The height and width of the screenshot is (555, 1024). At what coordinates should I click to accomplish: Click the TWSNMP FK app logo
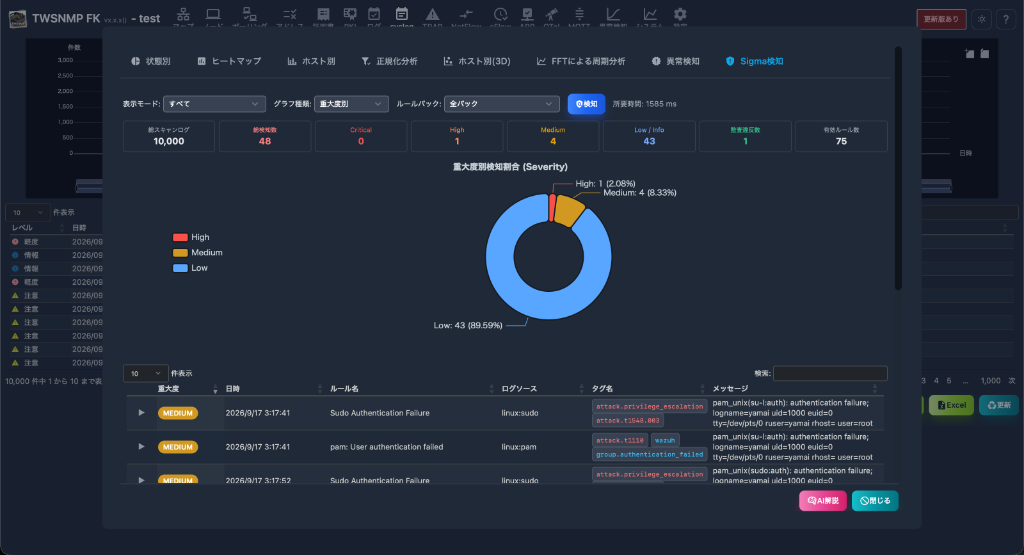(x=18, y=18)
